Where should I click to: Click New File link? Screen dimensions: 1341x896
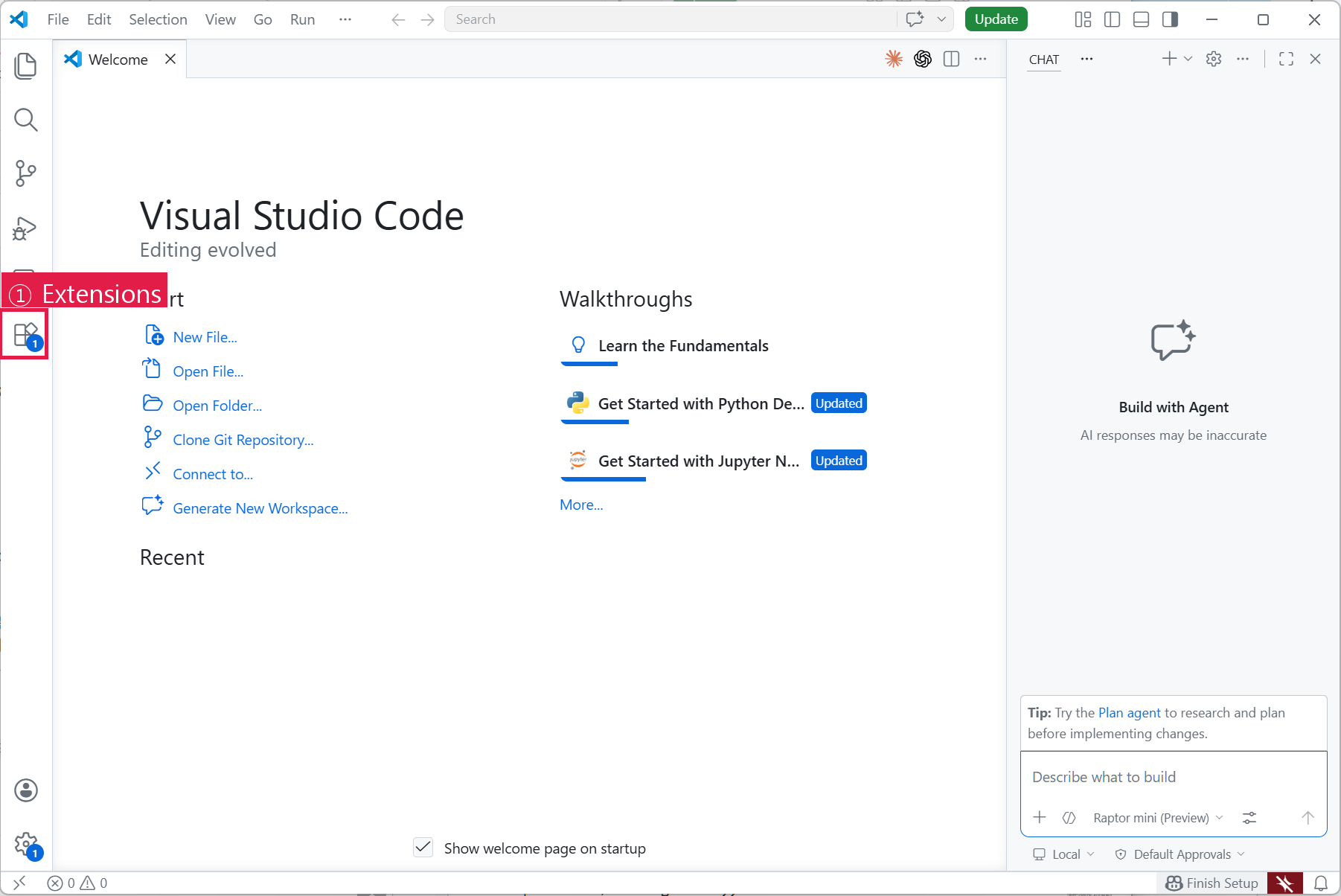tap(205, 337)
